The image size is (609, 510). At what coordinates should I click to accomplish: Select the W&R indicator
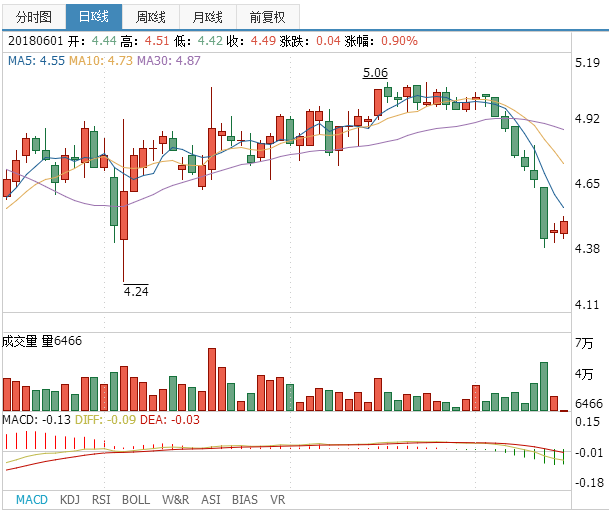coord(176,500)
